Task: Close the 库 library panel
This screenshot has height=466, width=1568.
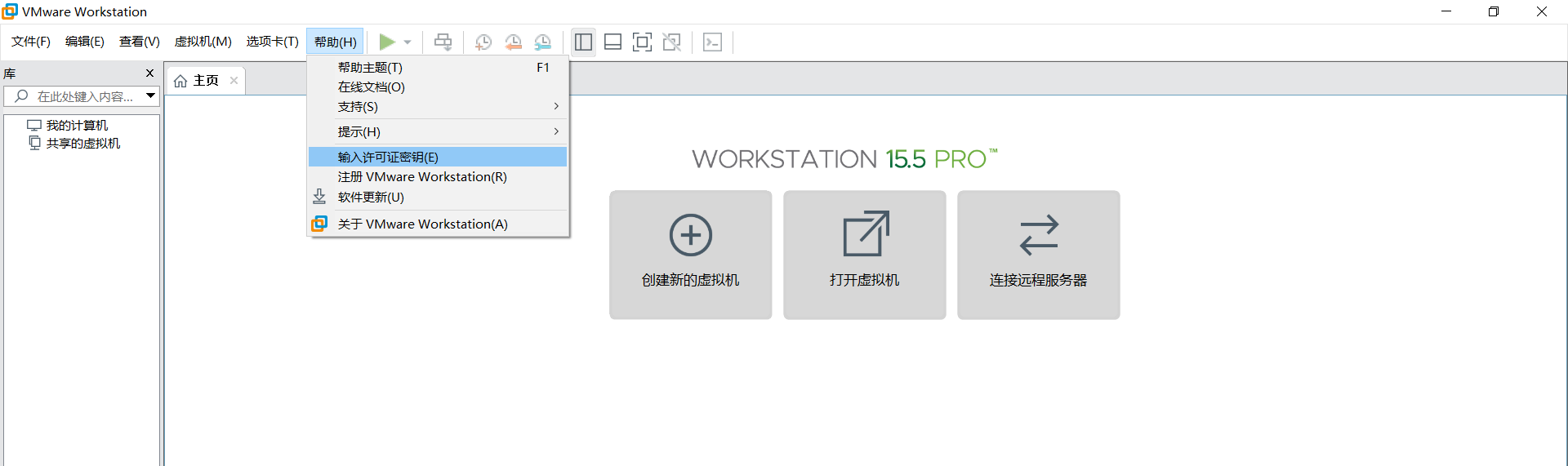Action: point(149,73)
